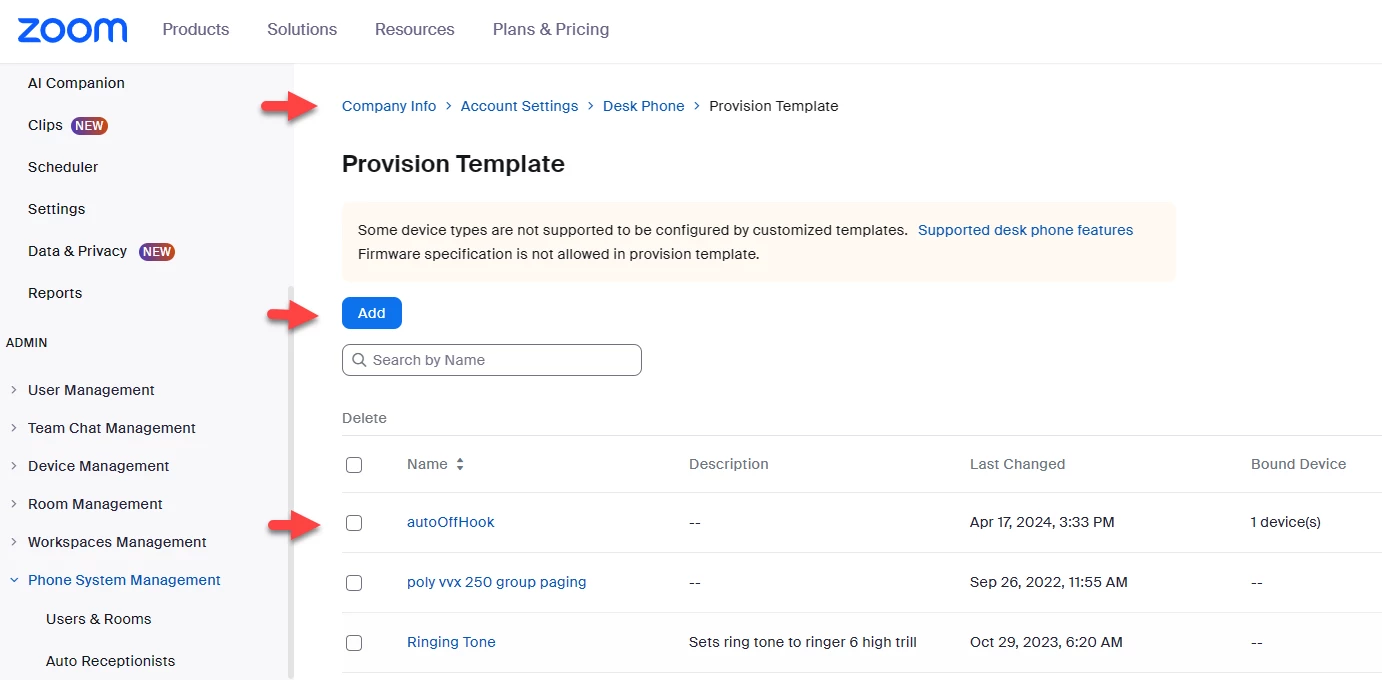The height and width of the screenshot is (680, 1382).
Task: Expand Device Management in sidebar
Action: pos(14,466)
